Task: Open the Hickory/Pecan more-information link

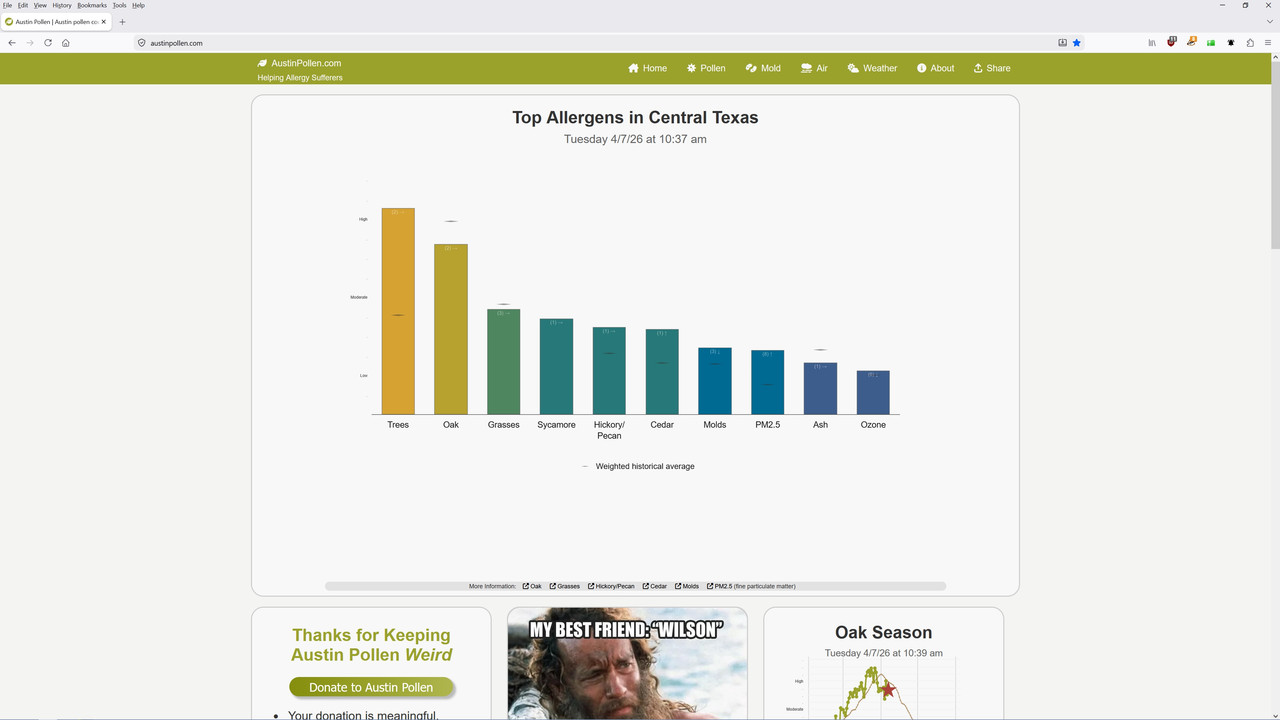Action: [x=610, y=586]
